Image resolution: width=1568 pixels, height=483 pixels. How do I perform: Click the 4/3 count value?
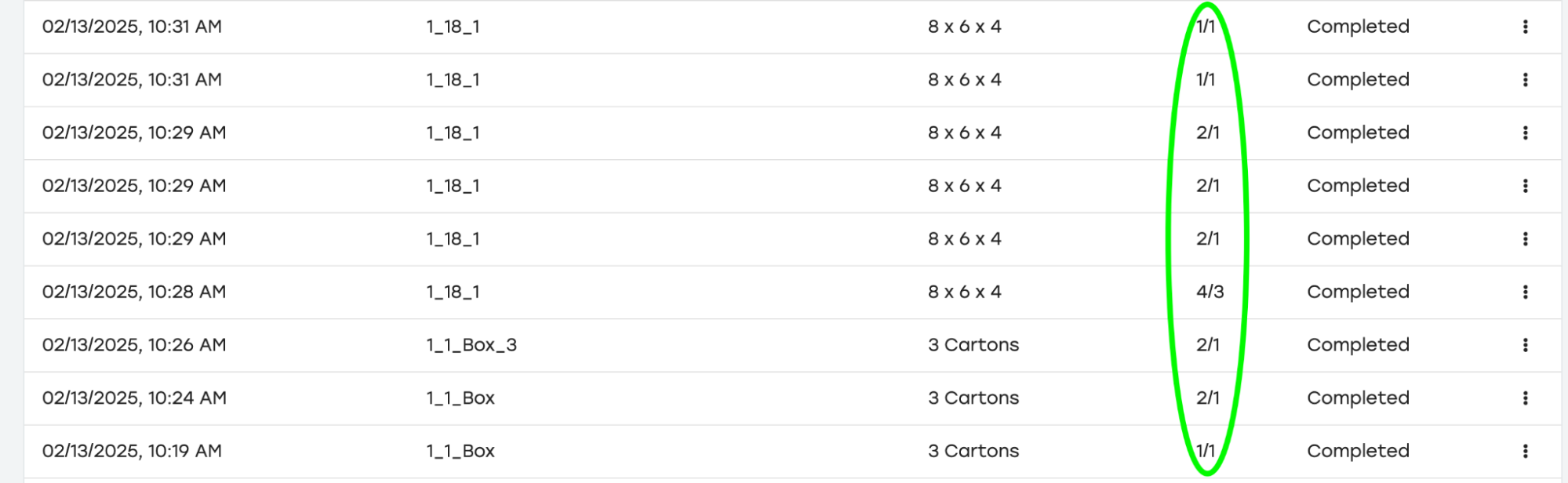pyautogui.click(x=1210, y=292)
